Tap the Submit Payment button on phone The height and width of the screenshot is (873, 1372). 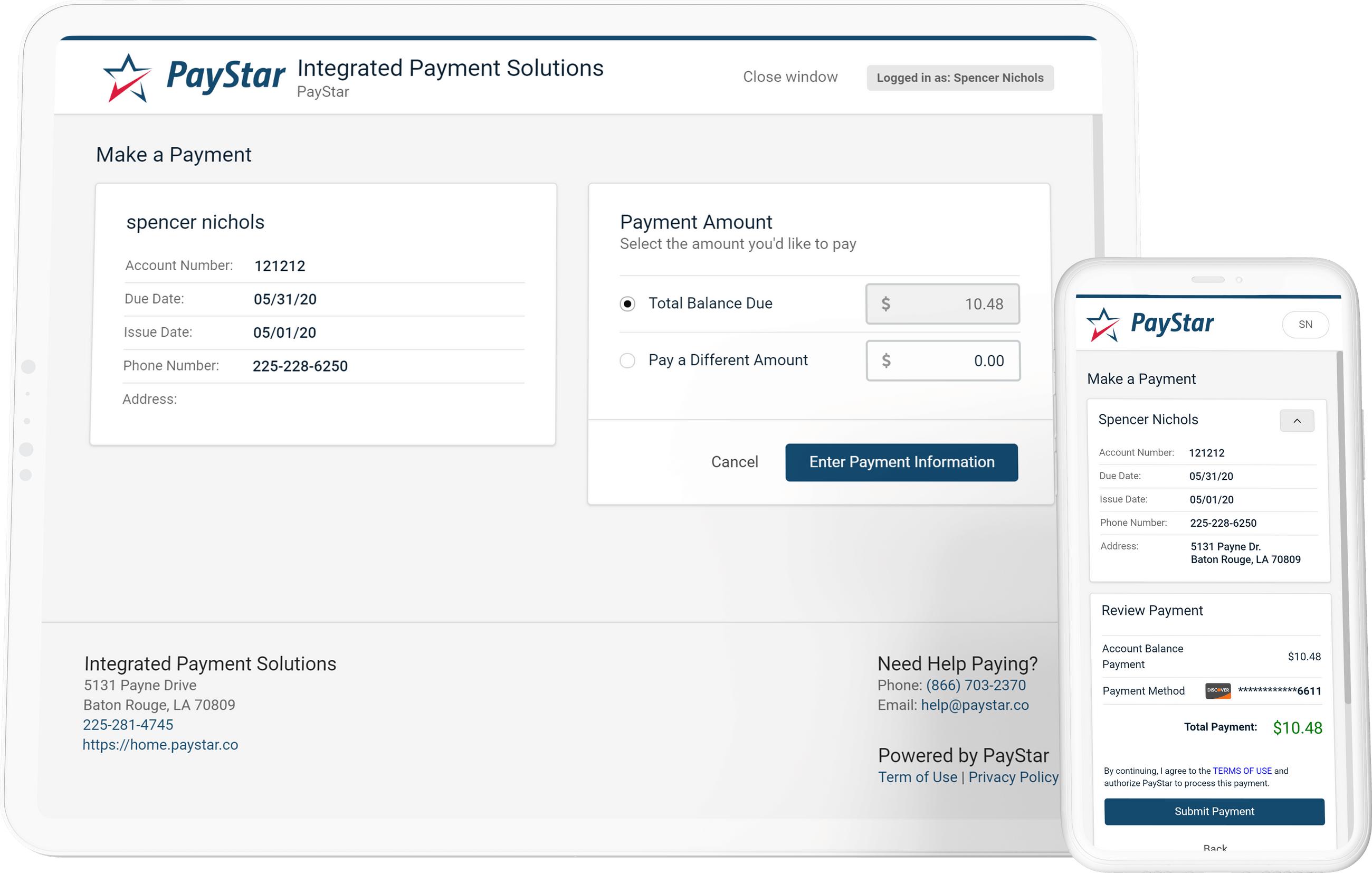point(1214,811)
